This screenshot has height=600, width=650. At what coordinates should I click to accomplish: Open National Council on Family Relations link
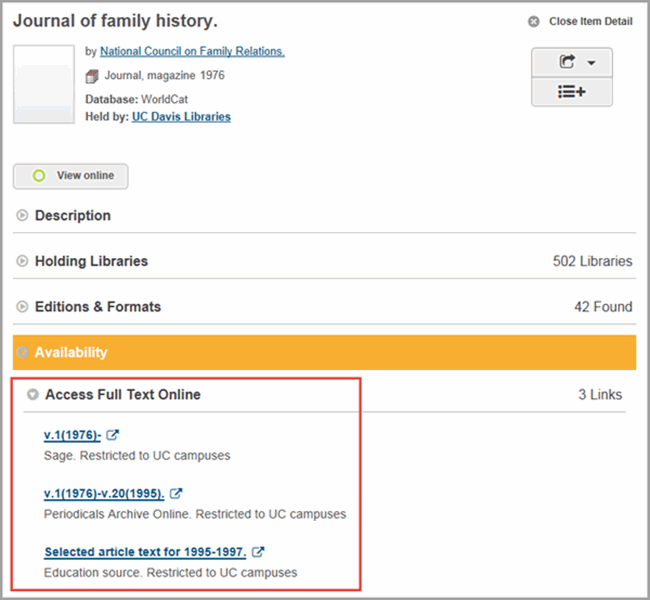(192, 51)
